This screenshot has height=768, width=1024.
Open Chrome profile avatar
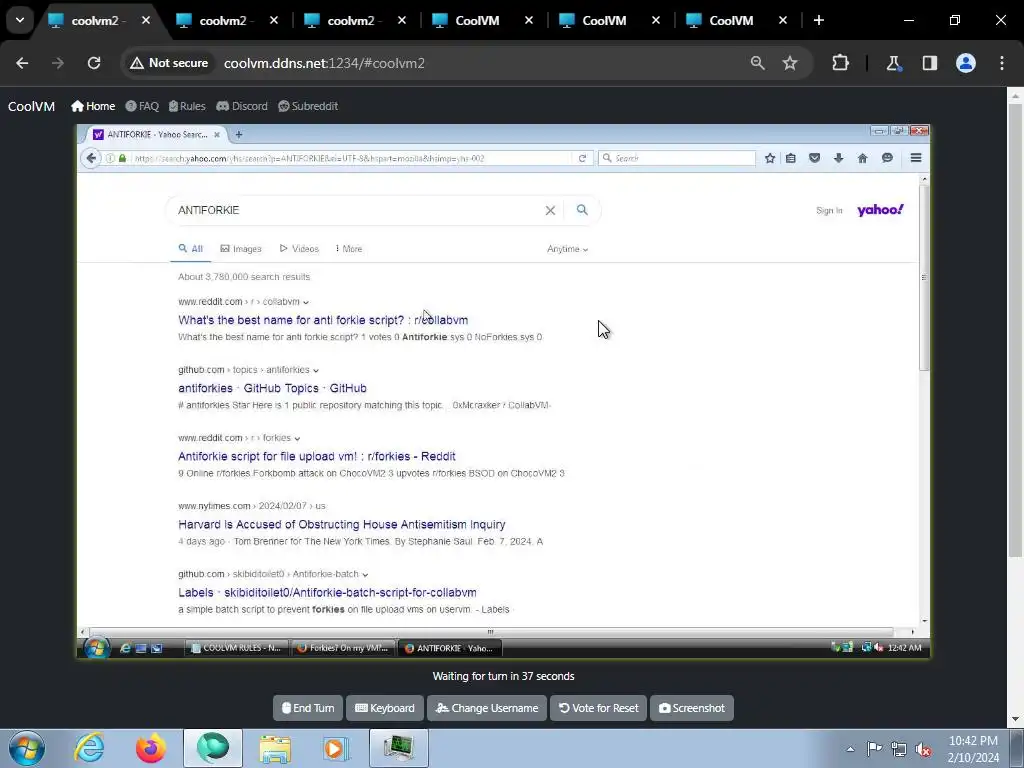coord(966,63)
